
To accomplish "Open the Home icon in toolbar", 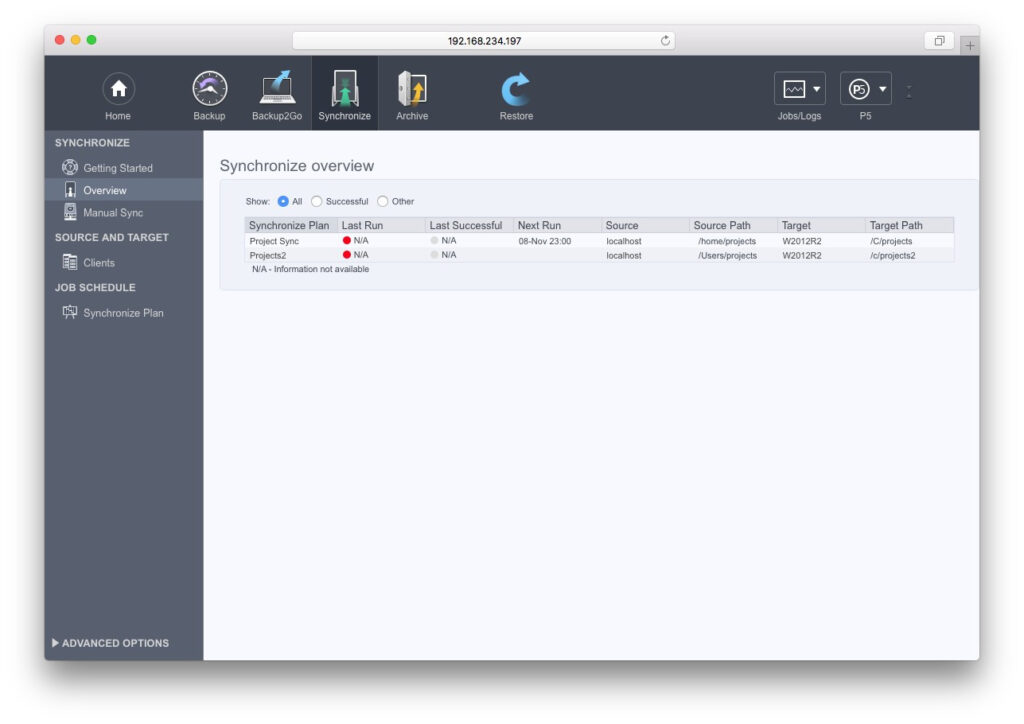I will (118, 90).
